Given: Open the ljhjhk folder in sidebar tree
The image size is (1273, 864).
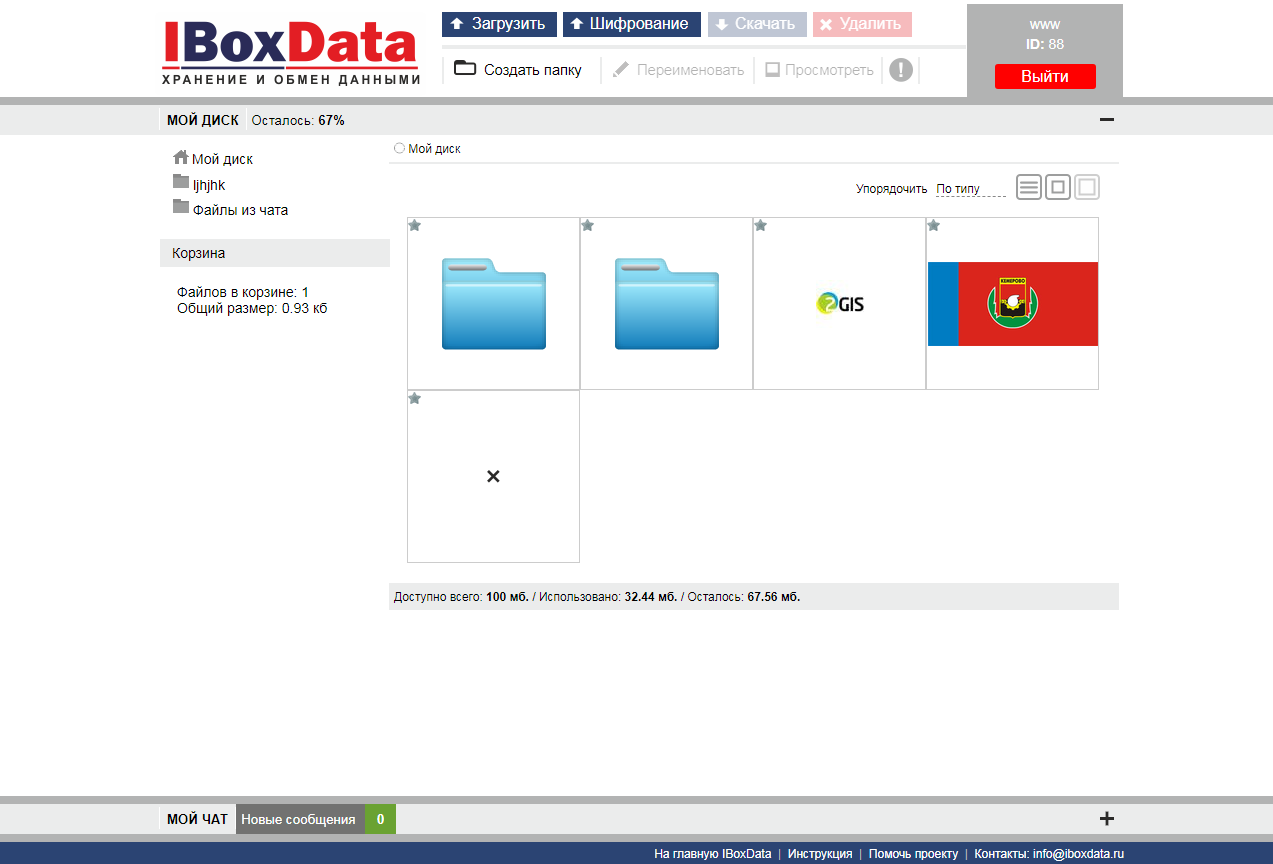Looking at the screenshot, I should [x=208, y=185].
